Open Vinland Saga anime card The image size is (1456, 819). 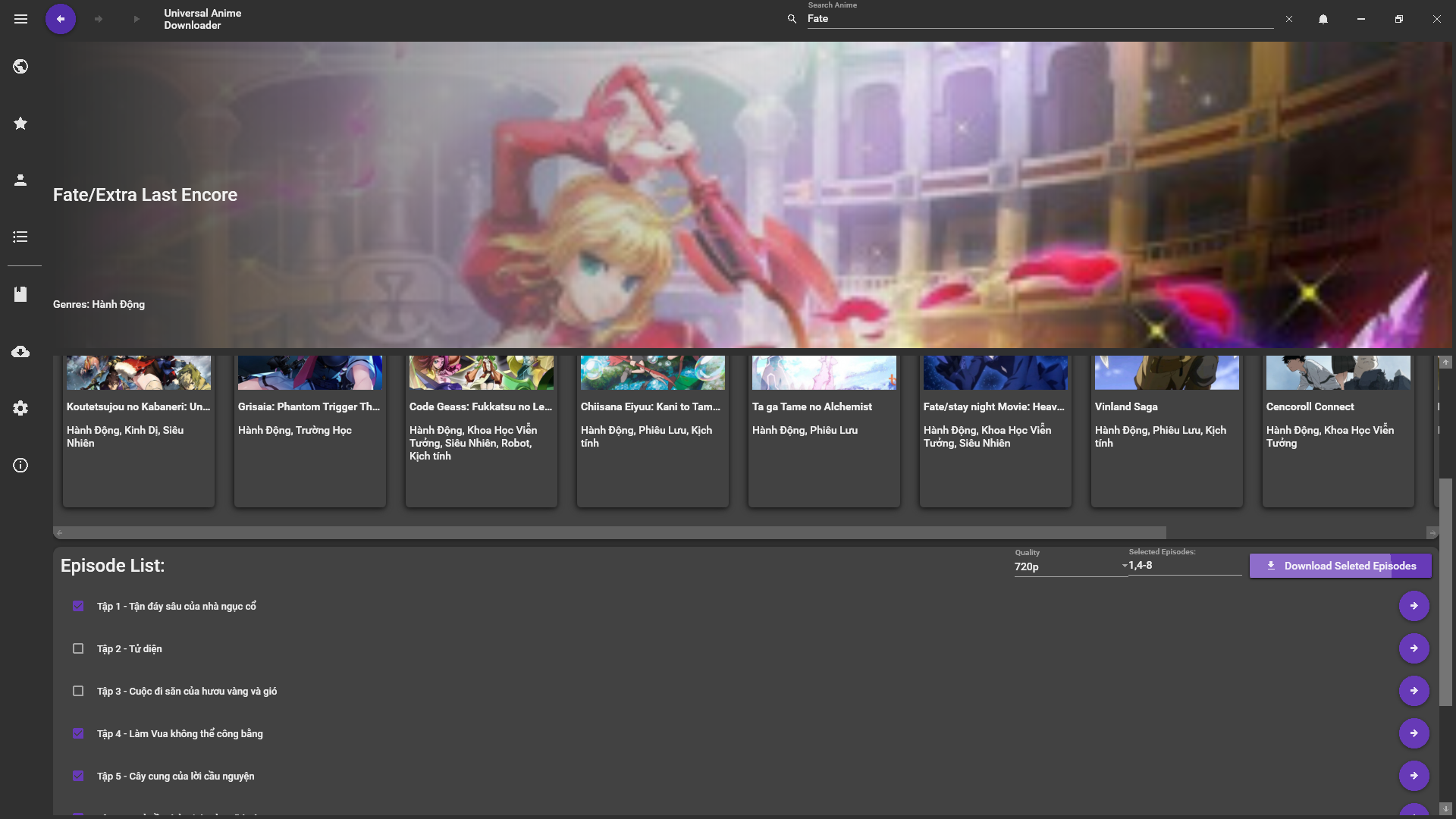pyautogui.click(x=1166, y=430)
